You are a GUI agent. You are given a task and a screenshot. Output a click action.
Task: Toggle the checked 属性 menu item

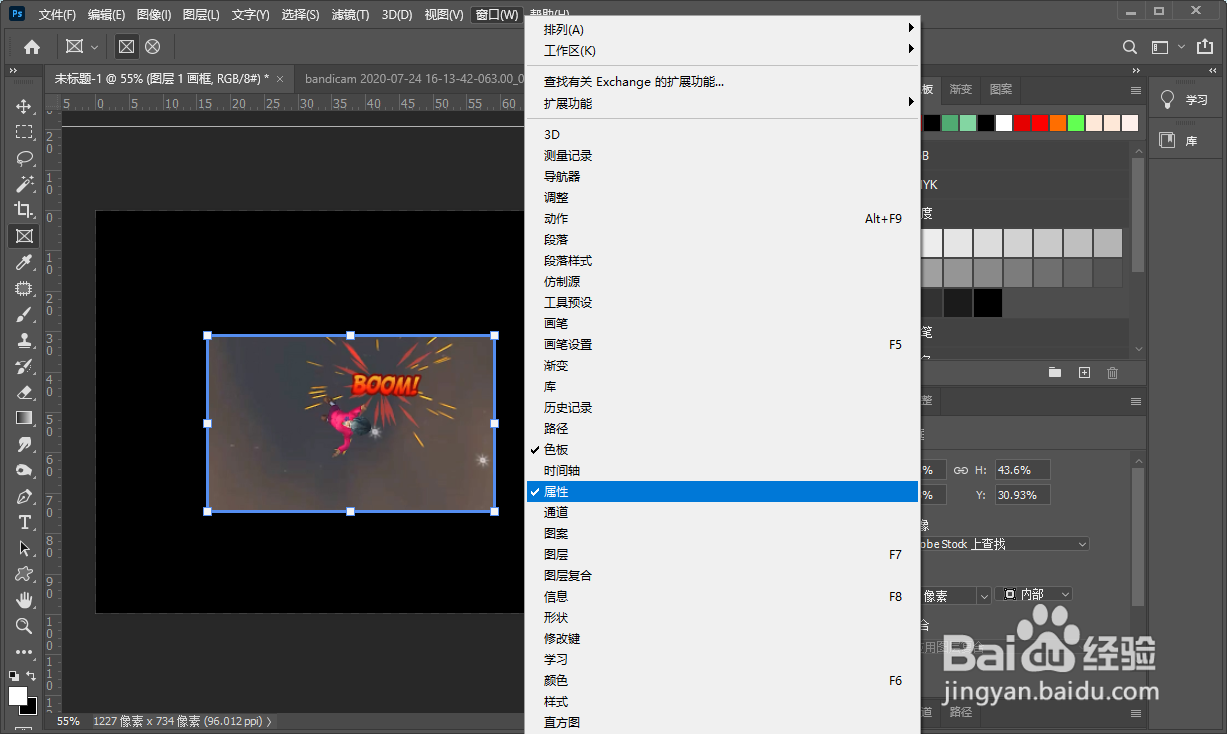(721, 492)
